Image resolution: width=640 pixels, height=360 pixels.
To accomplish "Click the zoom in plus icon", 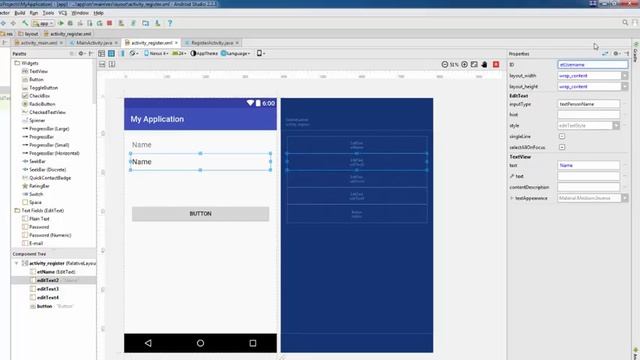I will tap(464, 64).
